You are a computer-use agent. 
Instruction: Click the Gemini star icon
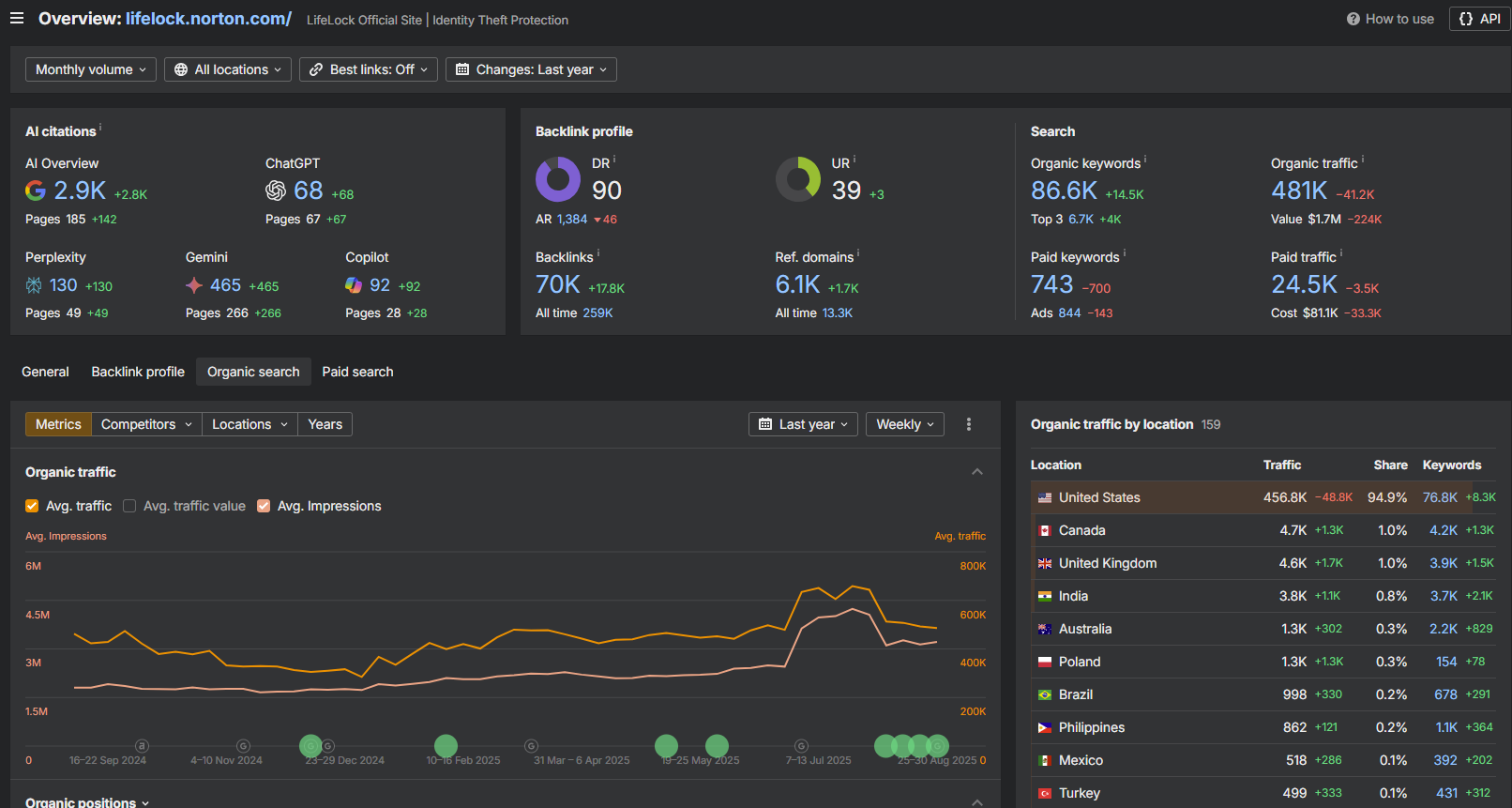click(194, 285)
